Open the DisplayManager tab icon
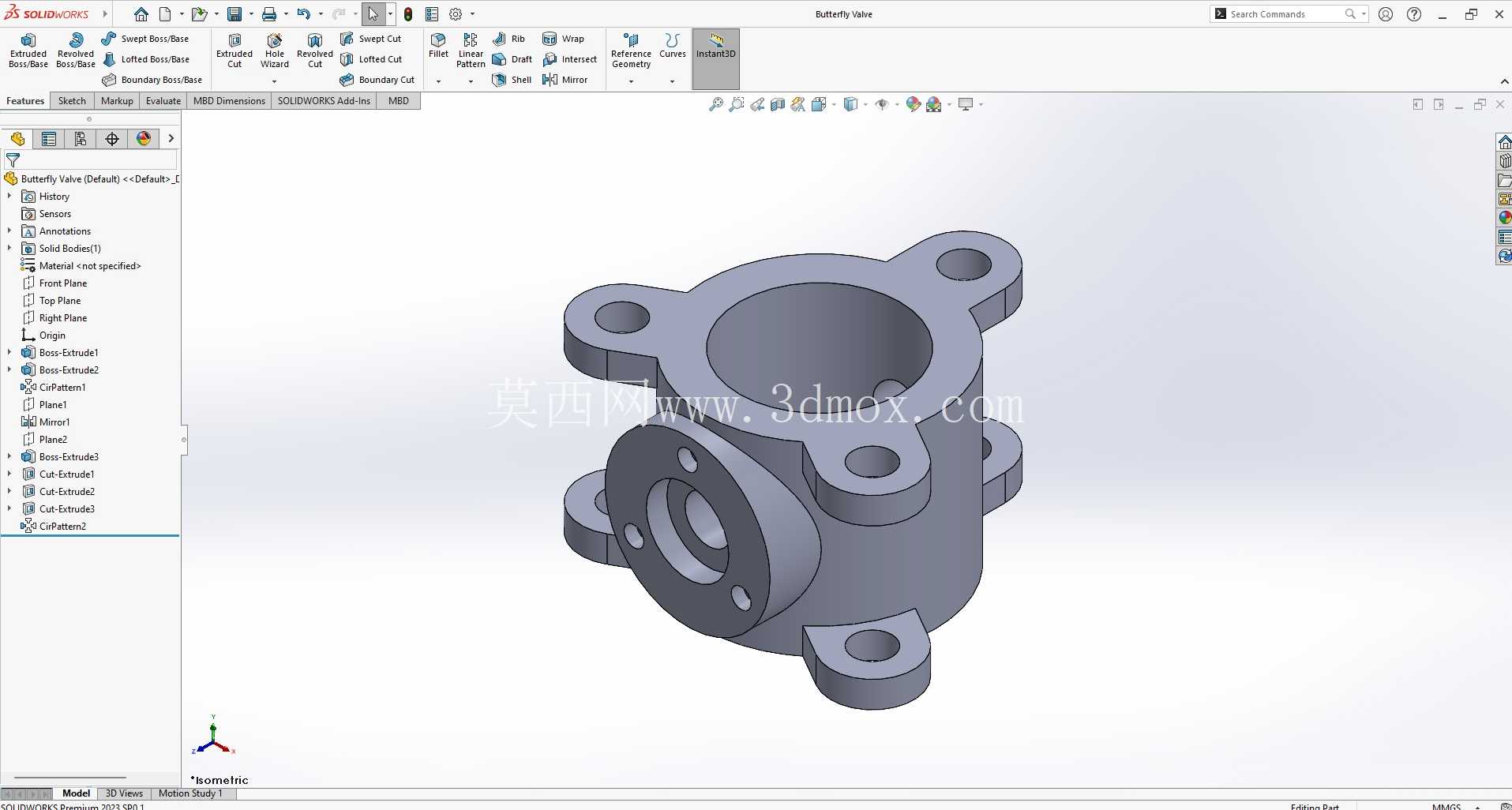 pos(144,139)
